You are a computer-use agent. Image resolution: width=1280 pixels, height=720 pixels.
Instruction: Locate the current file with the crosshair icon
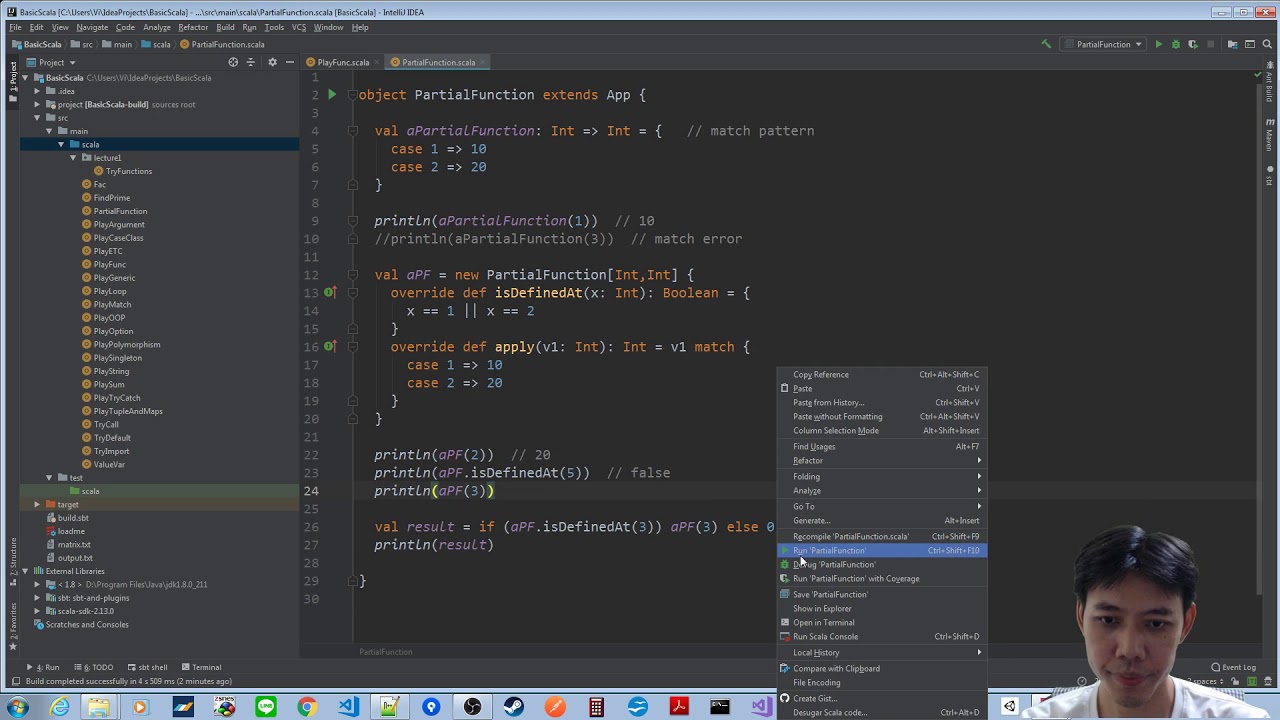pos(233,62)
